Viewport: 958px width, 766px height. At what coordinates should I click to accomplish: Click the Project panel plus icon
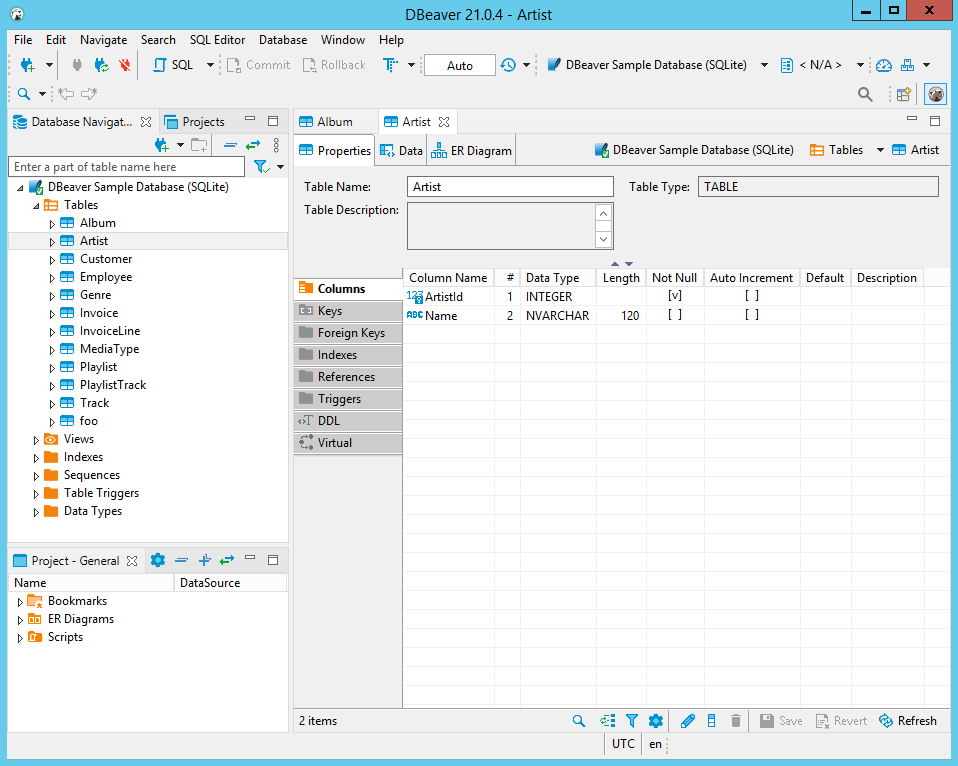tap(205, 560)
